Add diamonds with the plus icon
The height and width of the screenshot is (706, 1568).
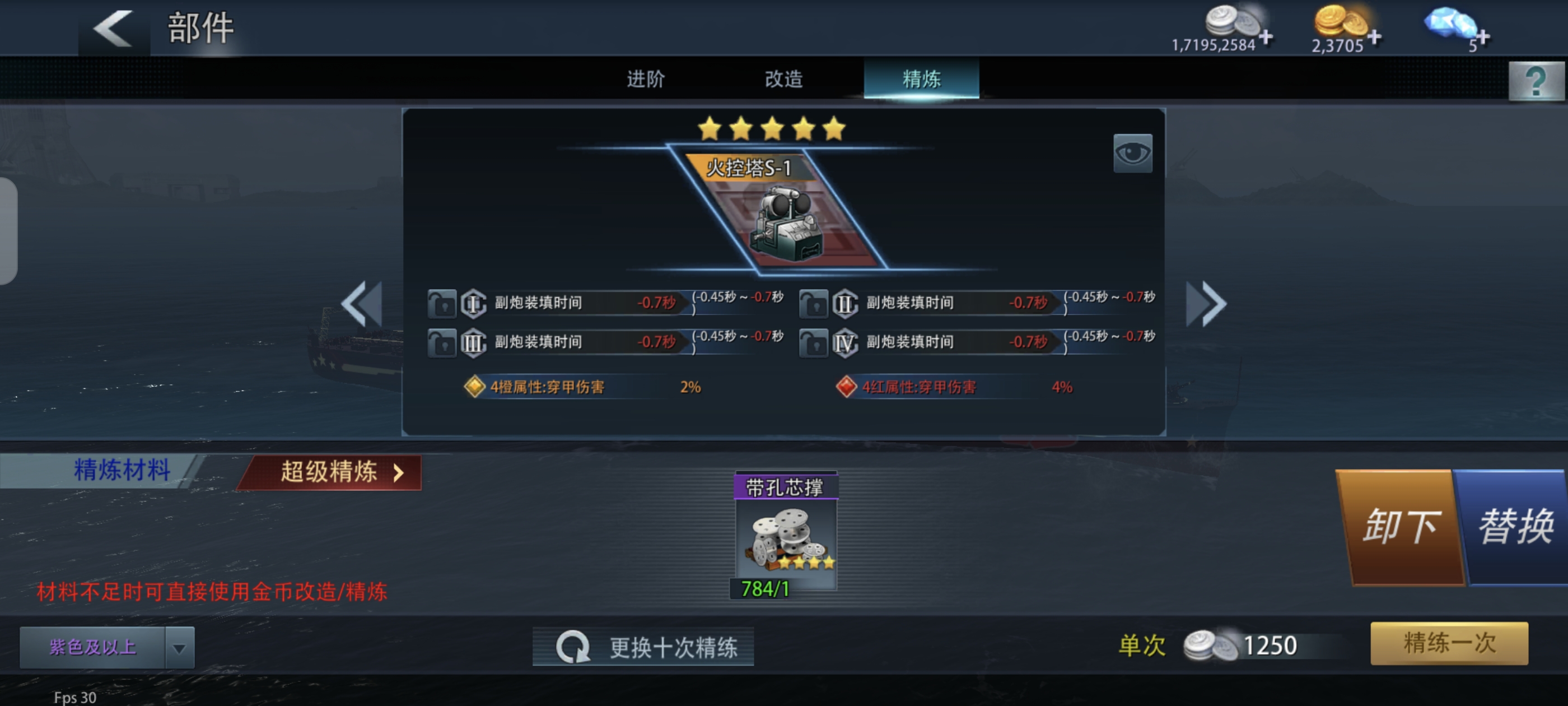[1483, 37]
